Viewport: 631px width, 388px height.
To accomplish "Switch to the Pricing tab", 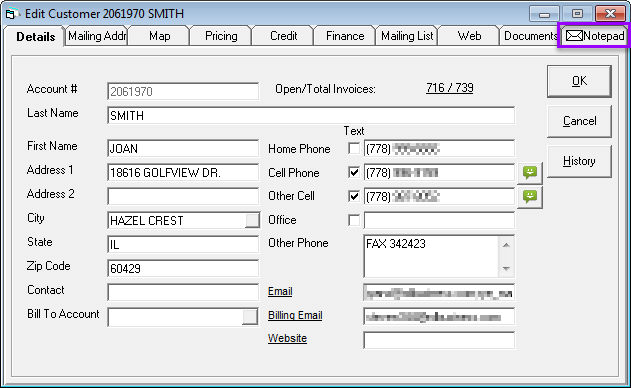I will point(221,36).
